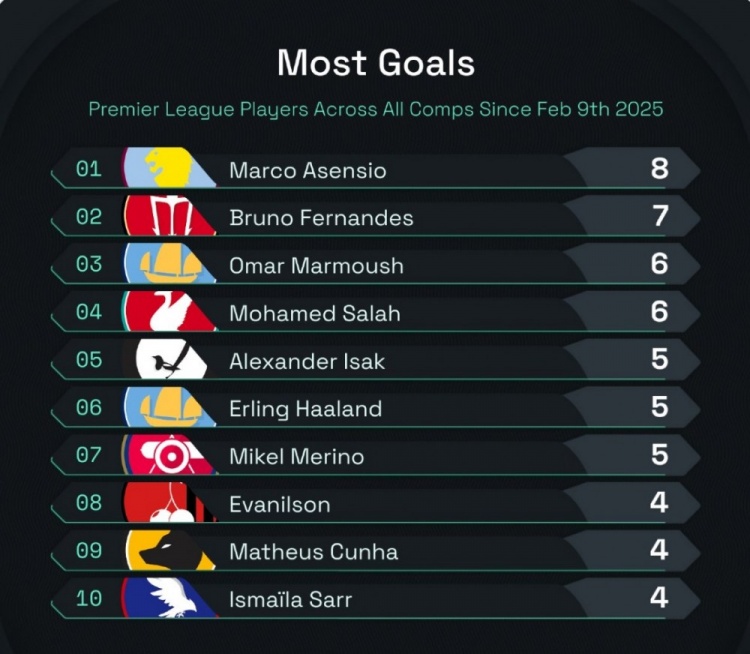Click the subtitle about all comps since Feb 9th
This screenshot has height=654, width=750.
[375, 109]
